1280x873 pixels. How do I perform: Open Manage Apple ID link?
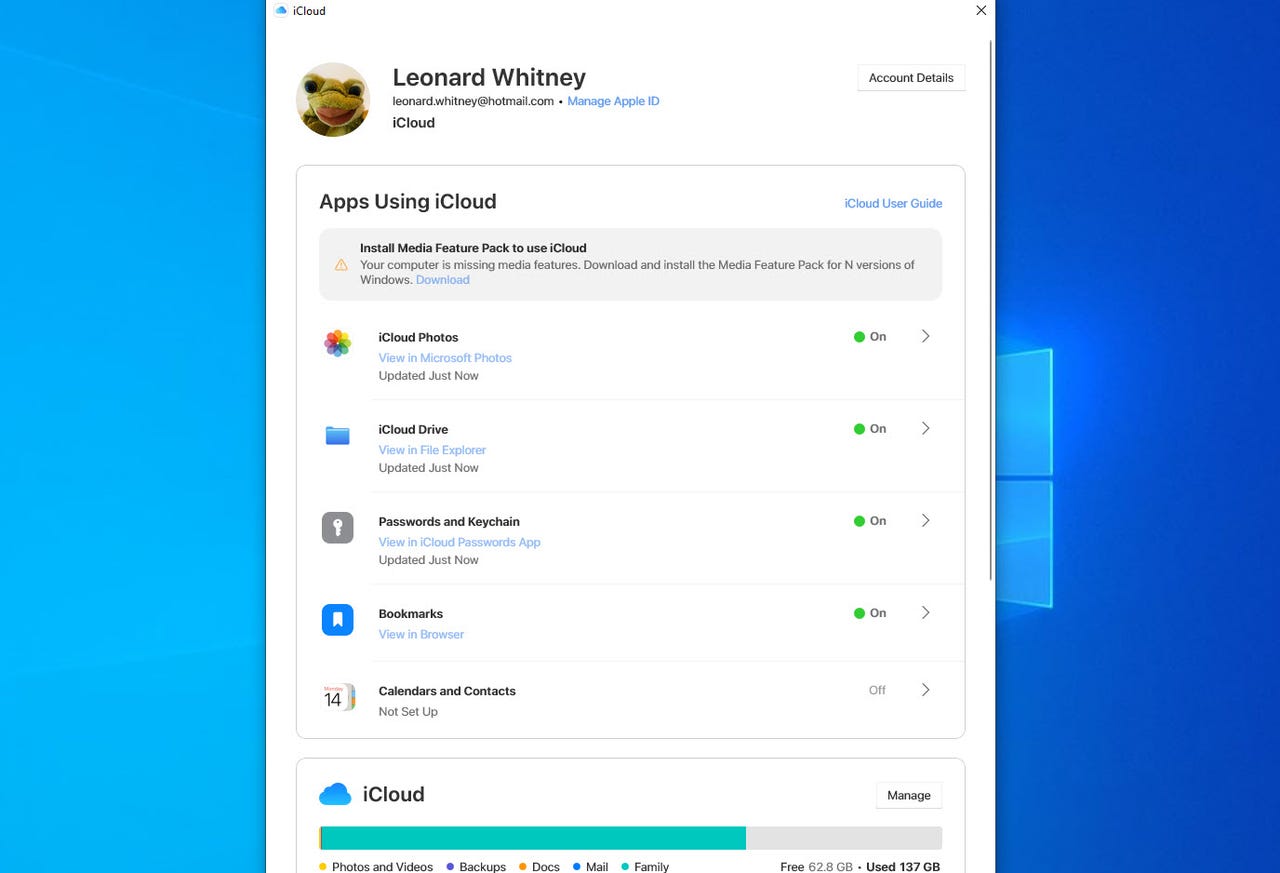(613, 101)
